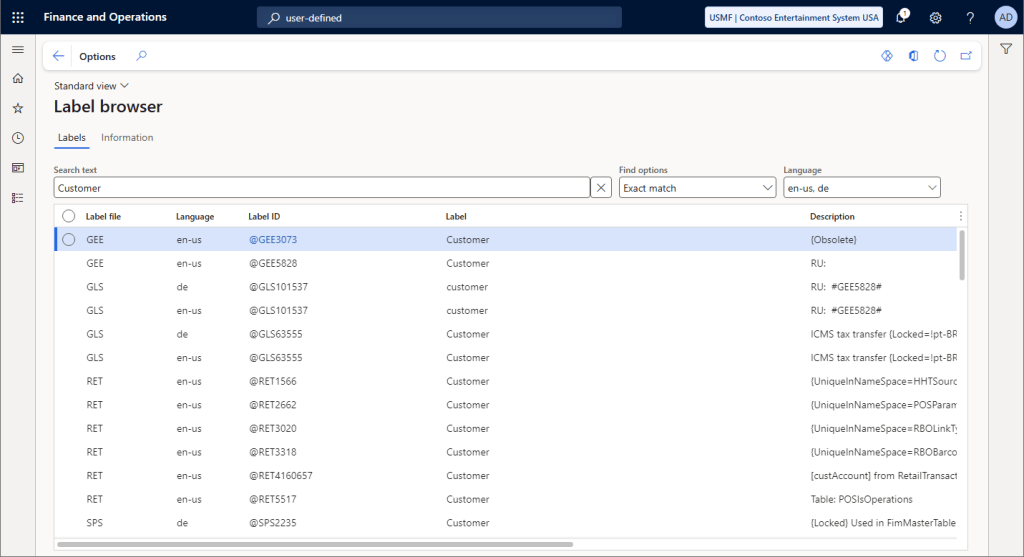Image resolution: width=1024 pixels, height=557 pixels.
Task: Open the settings gear icon
Action: pyautogui.click(x=935, y=18)
